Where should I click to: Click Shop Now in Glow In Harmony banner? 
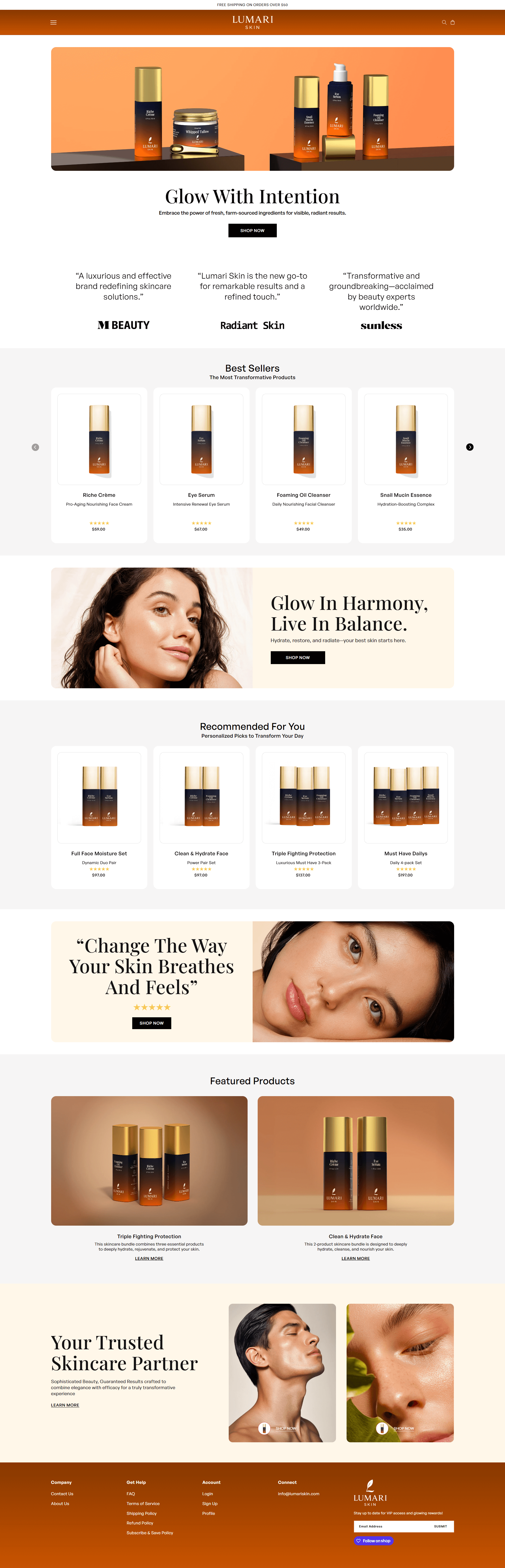tap(297, 657)
